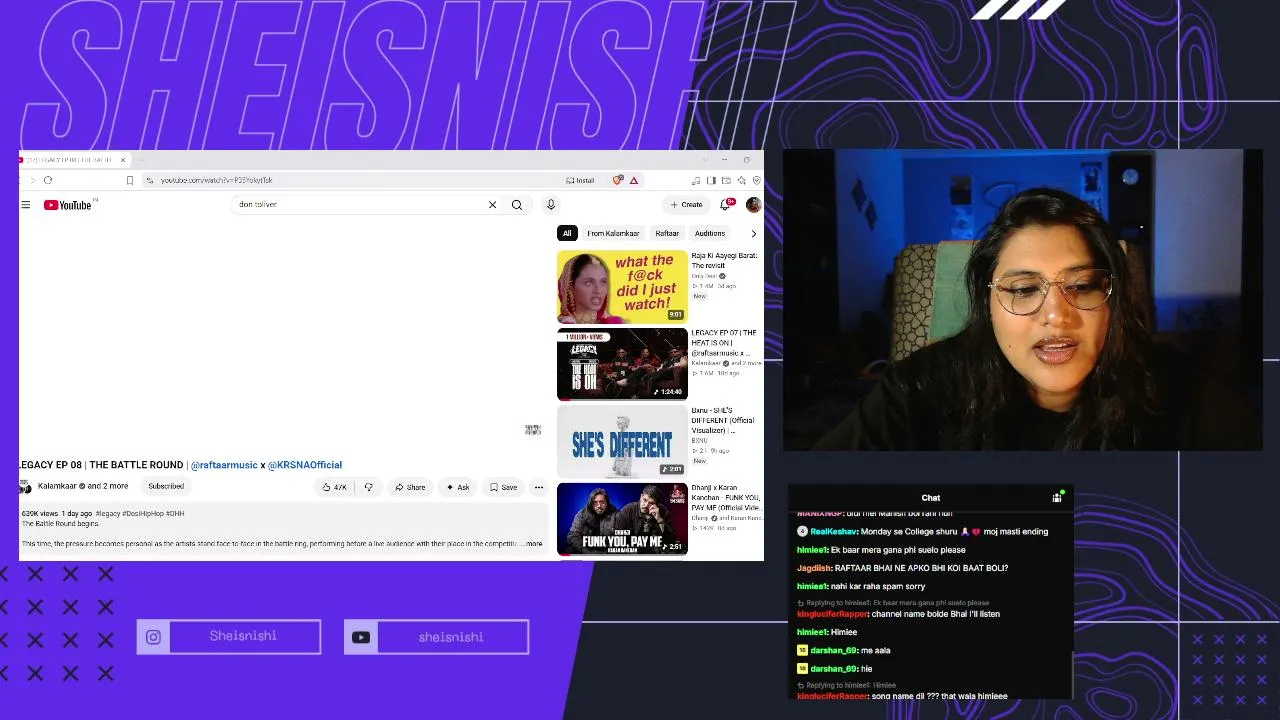
Task: Open the YouTube guide hamburger menu
Action: pos(25,205)
